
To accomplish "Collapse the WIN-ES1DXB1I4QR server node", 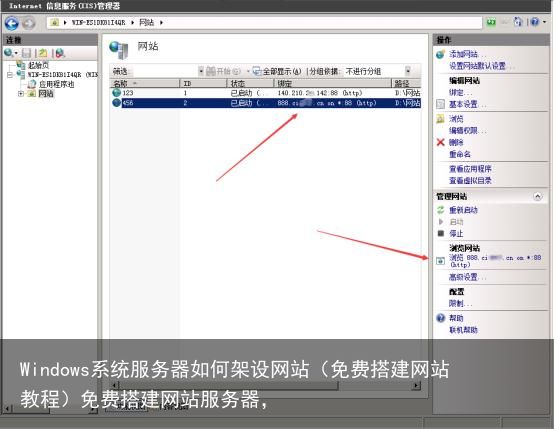I will click(x=10, y=75).
